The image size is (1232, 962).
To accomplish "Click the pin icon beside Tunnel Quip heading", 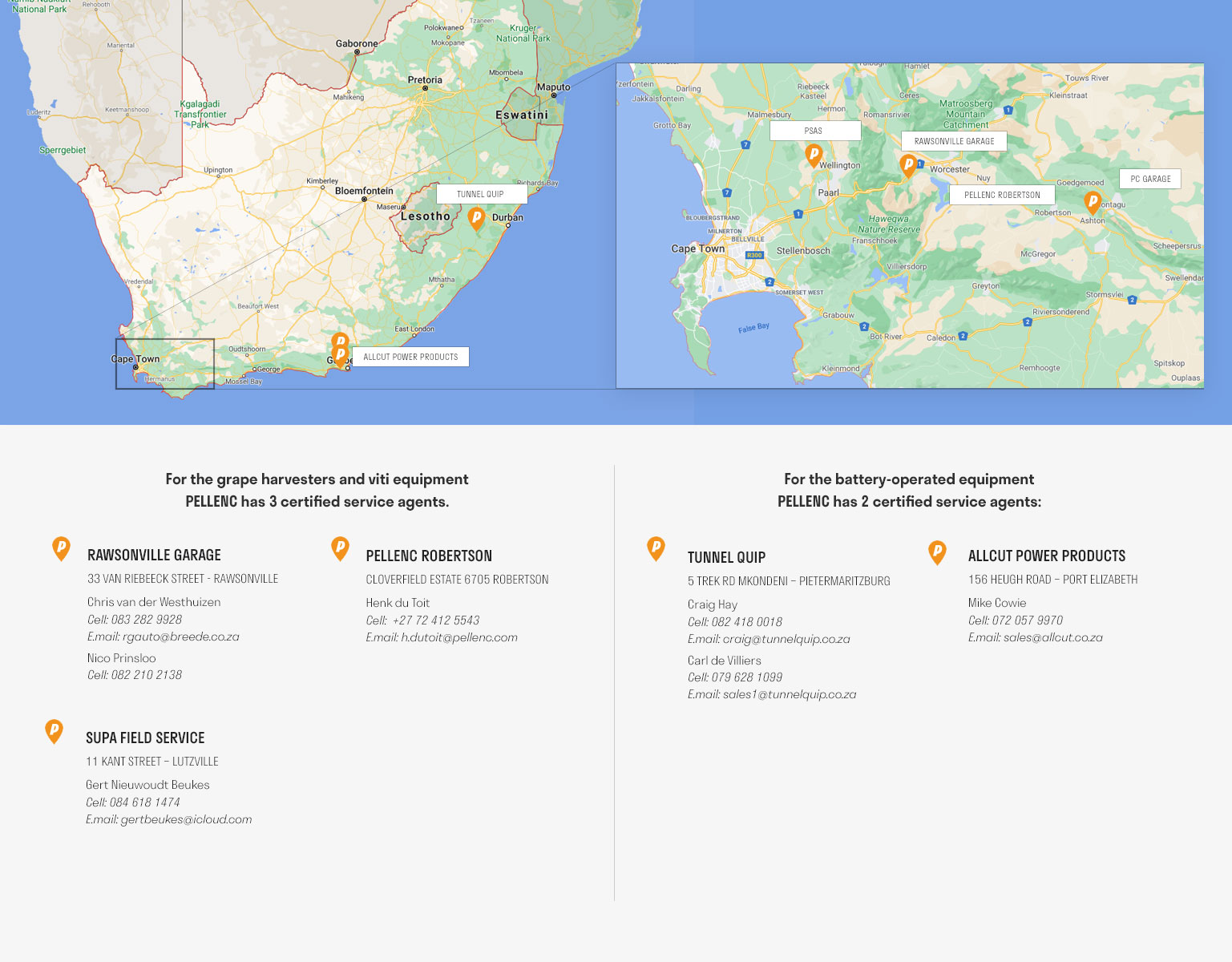I will [656, 549].
